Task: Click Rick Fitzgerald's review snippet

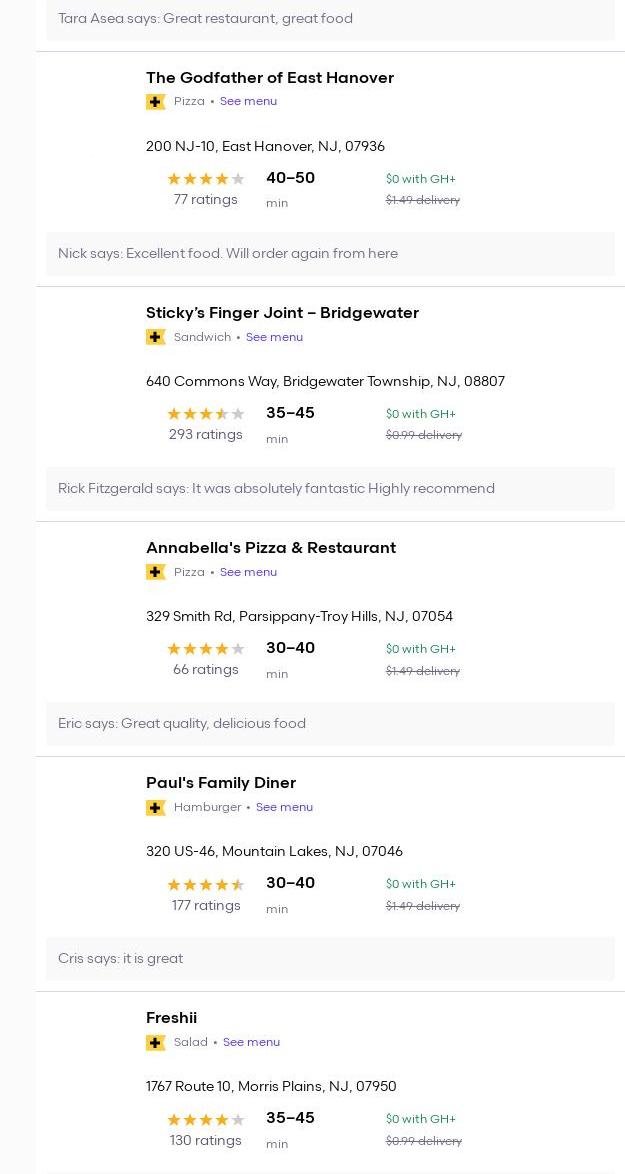Action: click(276, 489)
